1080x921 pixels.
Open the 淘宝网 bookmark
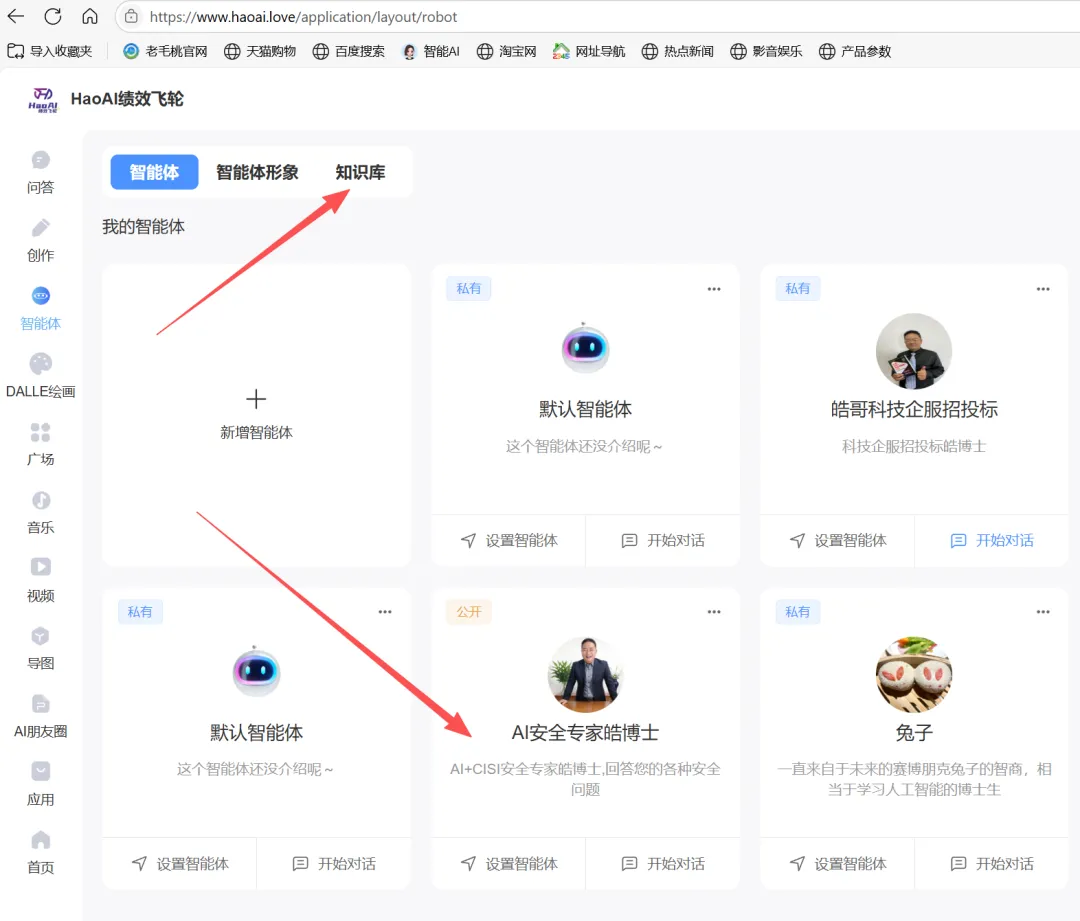[507, 51]
